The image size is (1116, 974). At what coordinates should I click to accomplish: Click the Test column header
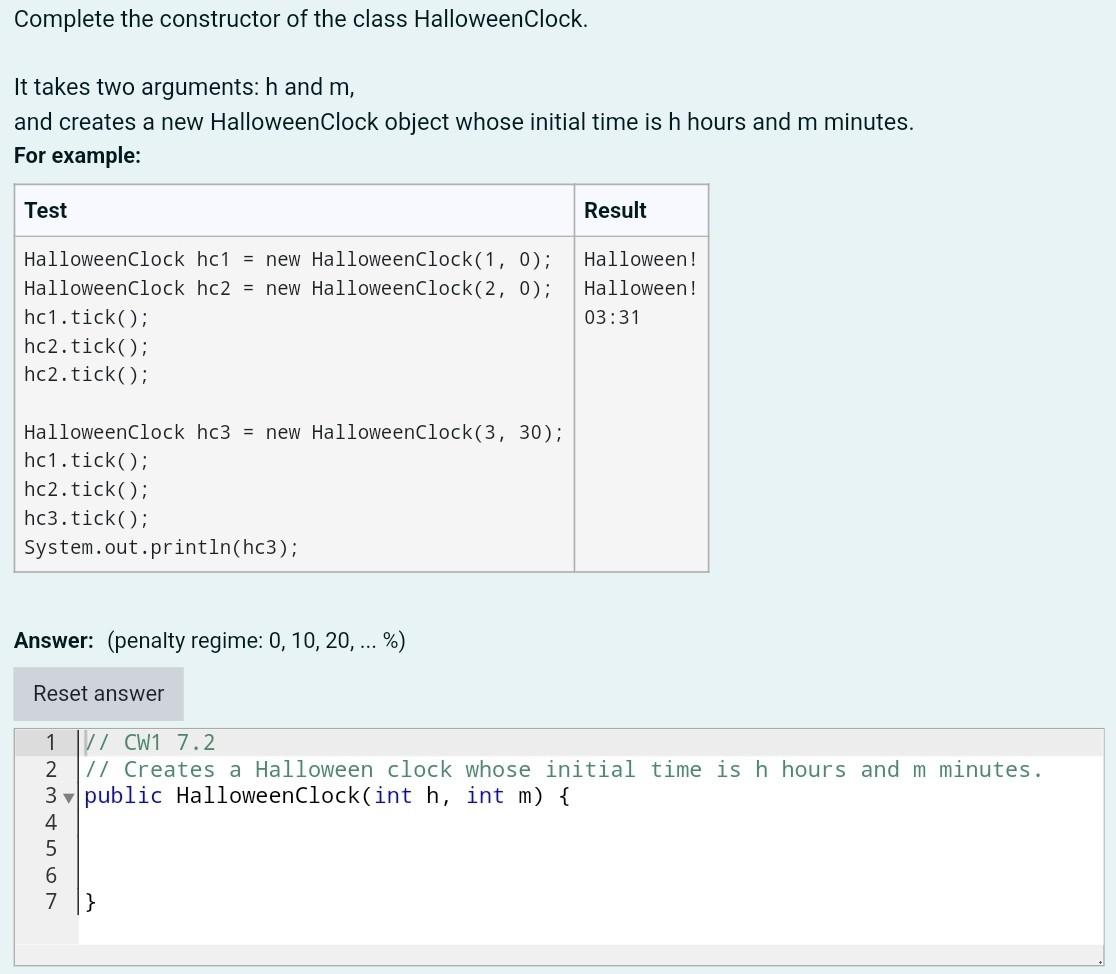(46, 210)
